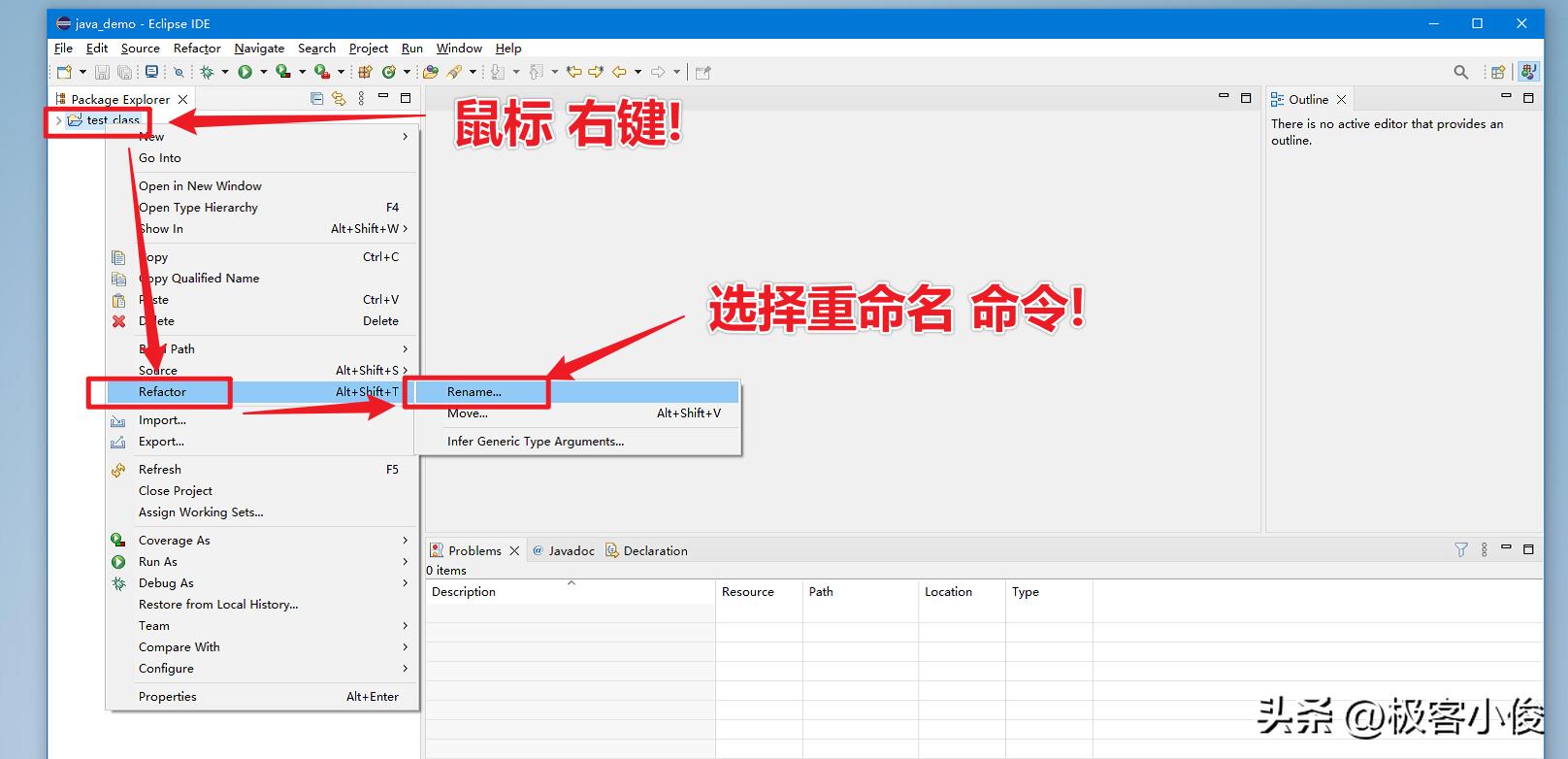This screenshot has height=759, width=1568.
Task: Click the Skip All Breakpoints icon
Action: coord(179,72)
